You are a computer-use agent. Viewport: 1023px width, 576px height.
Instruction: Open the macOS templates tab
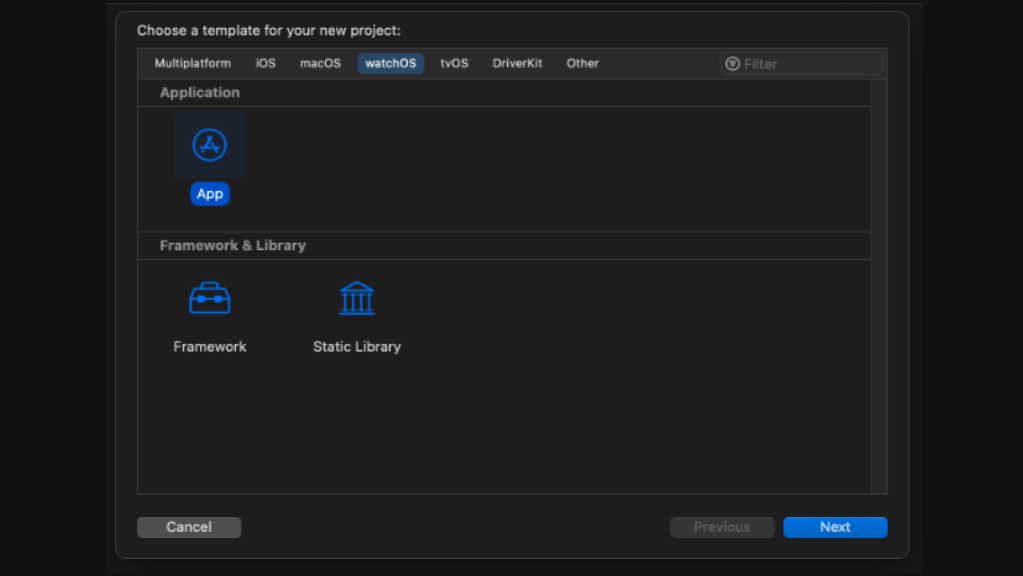[320, 63]
